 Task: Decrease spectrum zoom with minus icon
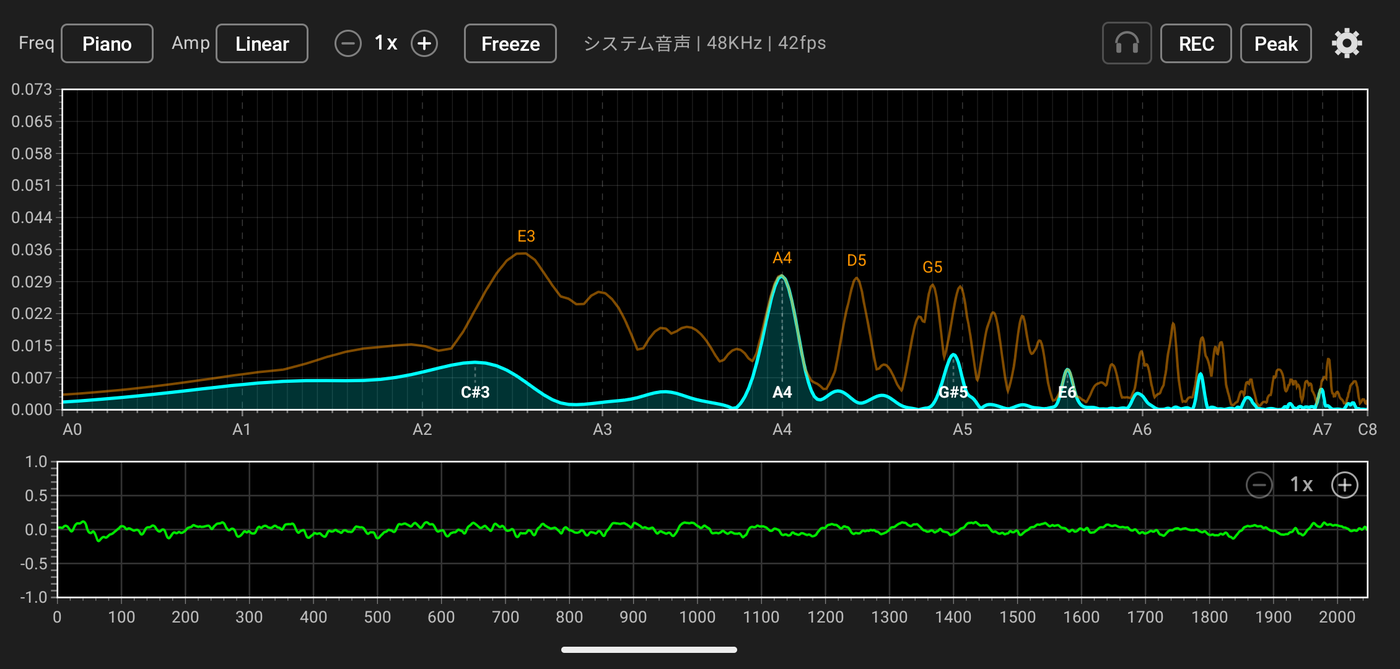coord(348,43)
